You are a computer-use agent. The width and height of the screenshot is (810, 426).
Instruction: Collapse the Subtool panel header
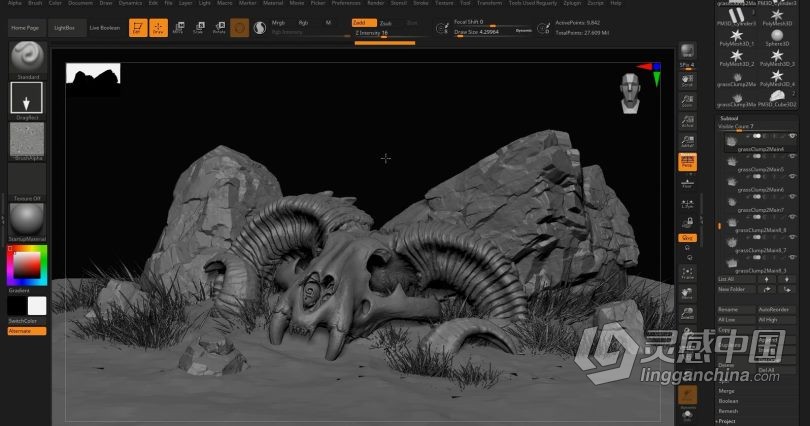(x=729, y=118)
